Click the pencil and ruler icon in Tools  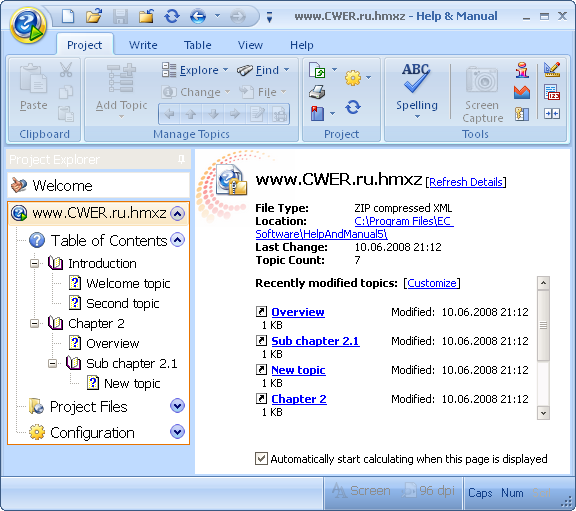point(552,69)
